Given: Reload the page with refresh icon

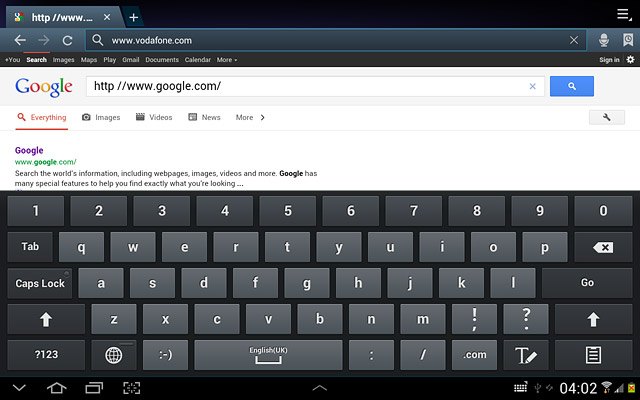Looking at the screenshot, I should coord(67,40).
